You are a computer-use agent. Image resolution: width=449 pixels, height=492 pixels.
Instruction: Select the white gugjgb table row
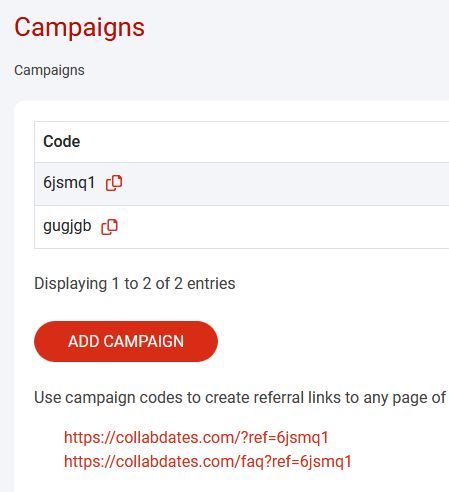click(242, 227)
